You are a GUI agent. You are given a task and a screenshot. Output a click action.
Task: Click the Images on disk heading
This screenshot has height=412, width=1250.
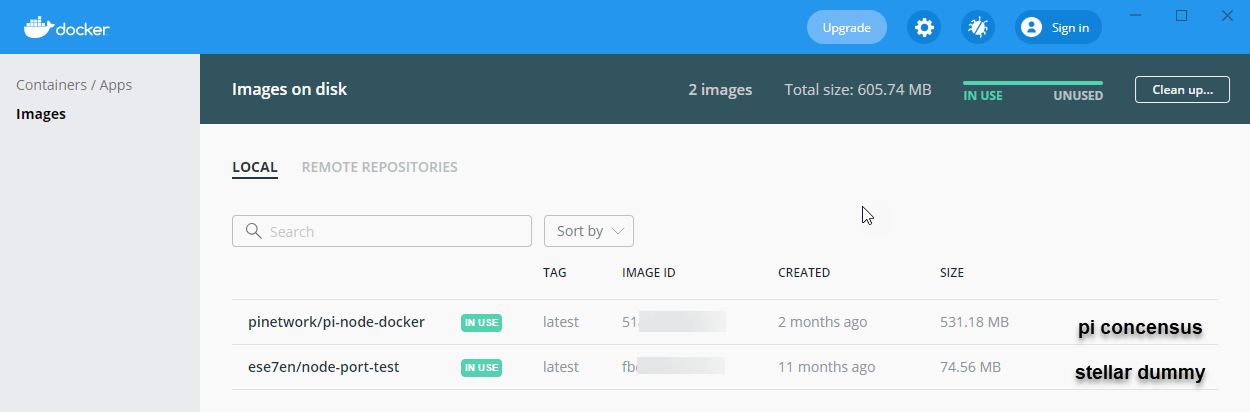[x=290, y=89]
